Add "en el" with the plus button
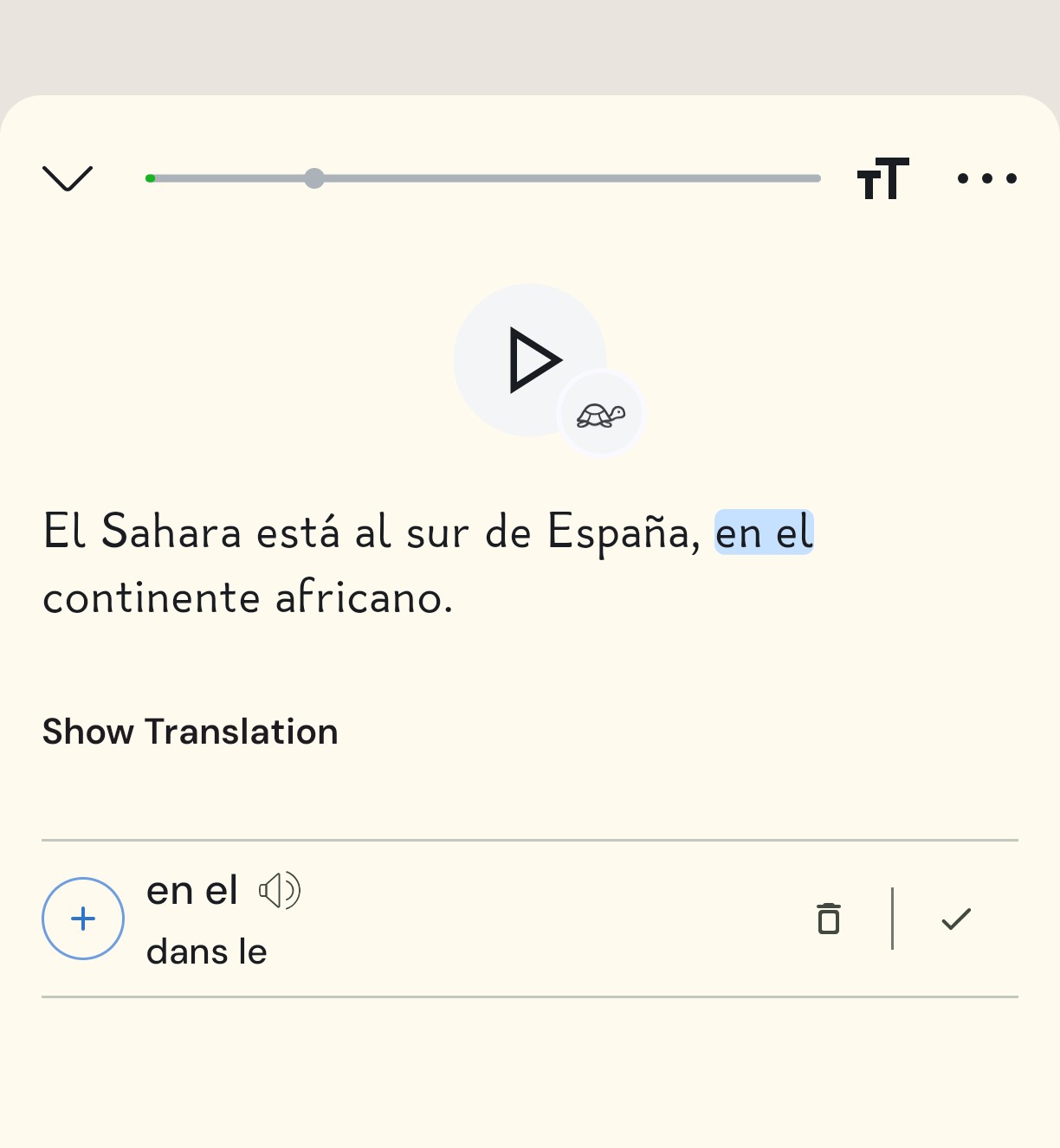1060x1148 pixels. point(83,919)
